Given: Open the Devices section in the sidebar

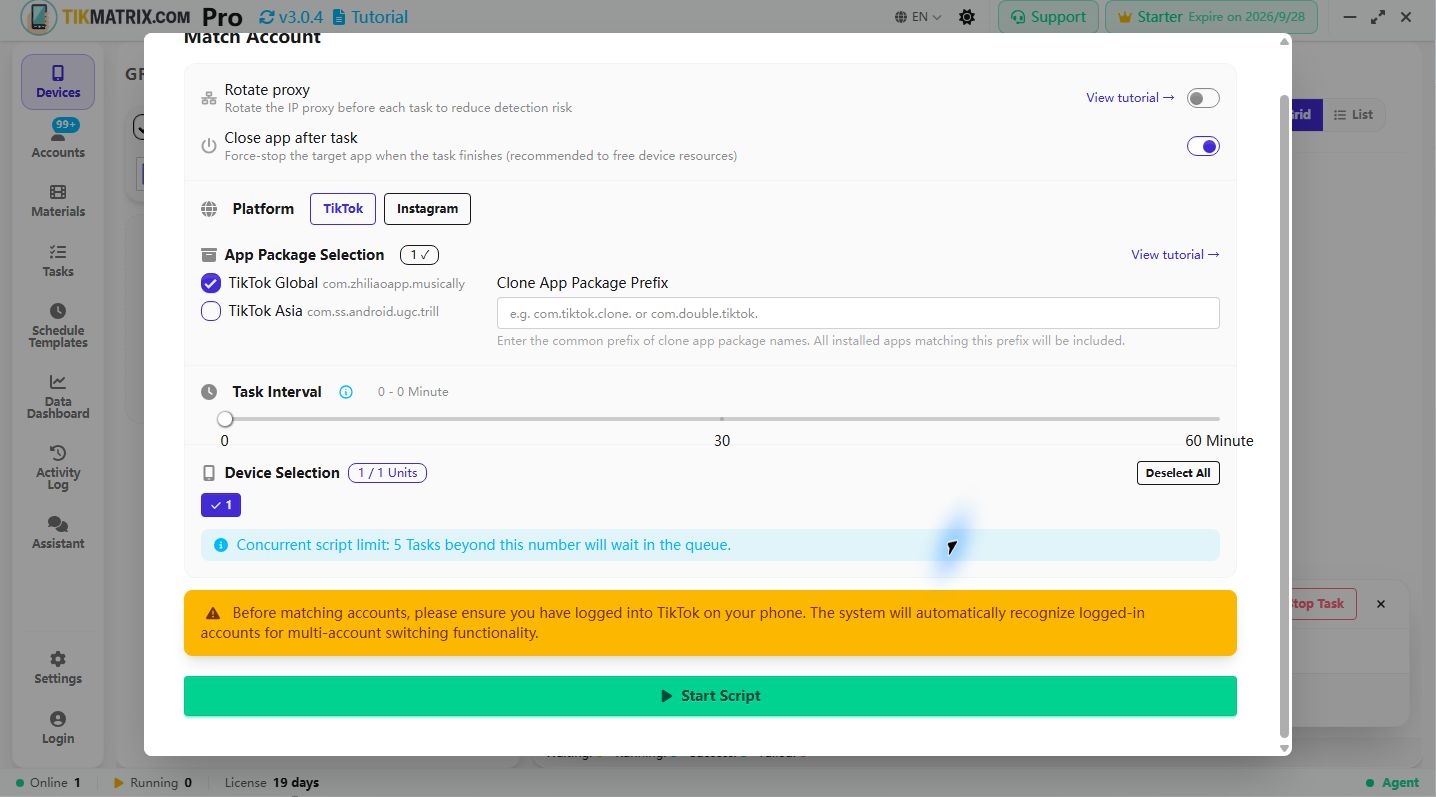Looking at the screenshot, I should 58,82.
